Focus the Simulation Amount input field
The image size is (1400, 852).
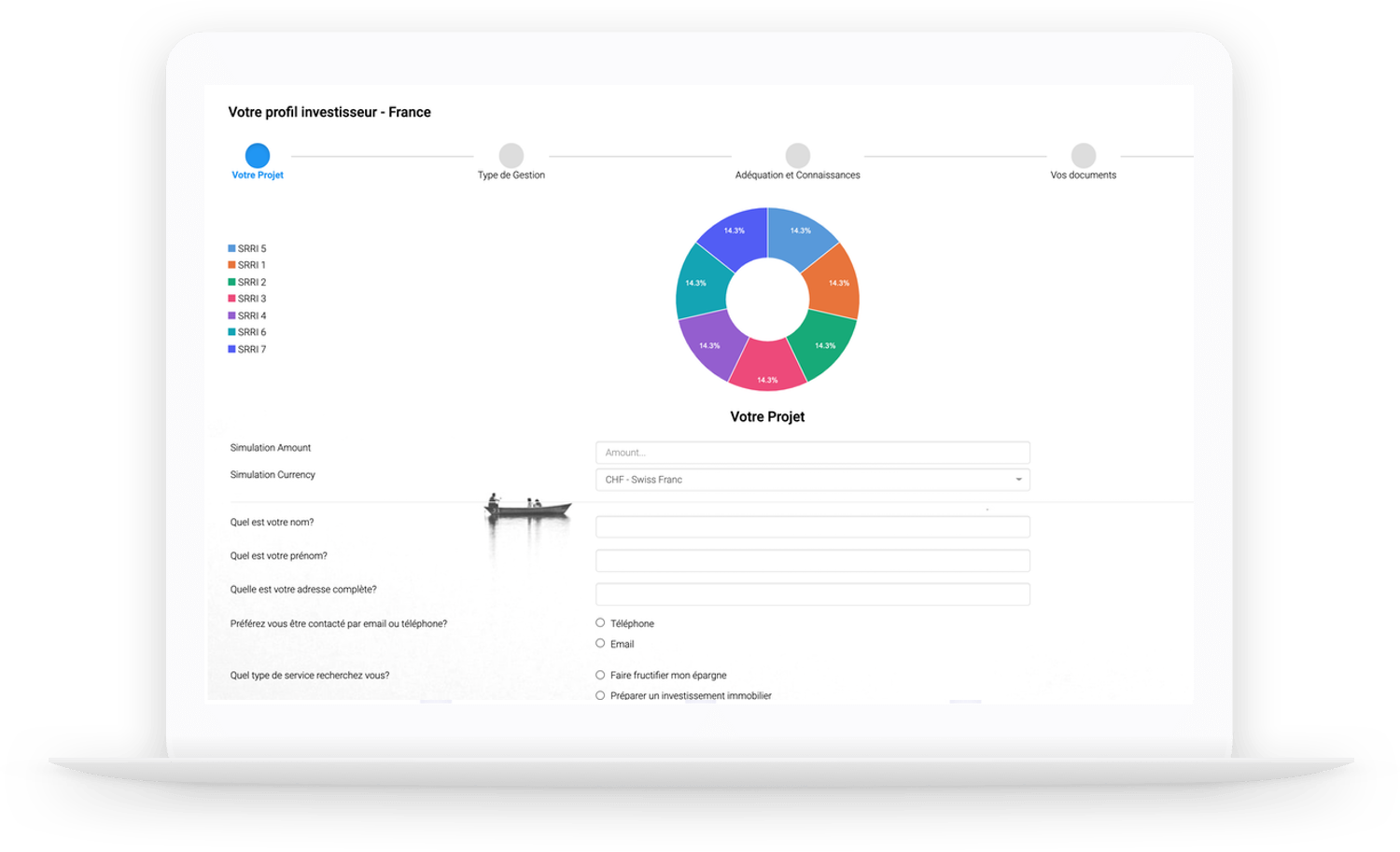(x=812, y=453)
